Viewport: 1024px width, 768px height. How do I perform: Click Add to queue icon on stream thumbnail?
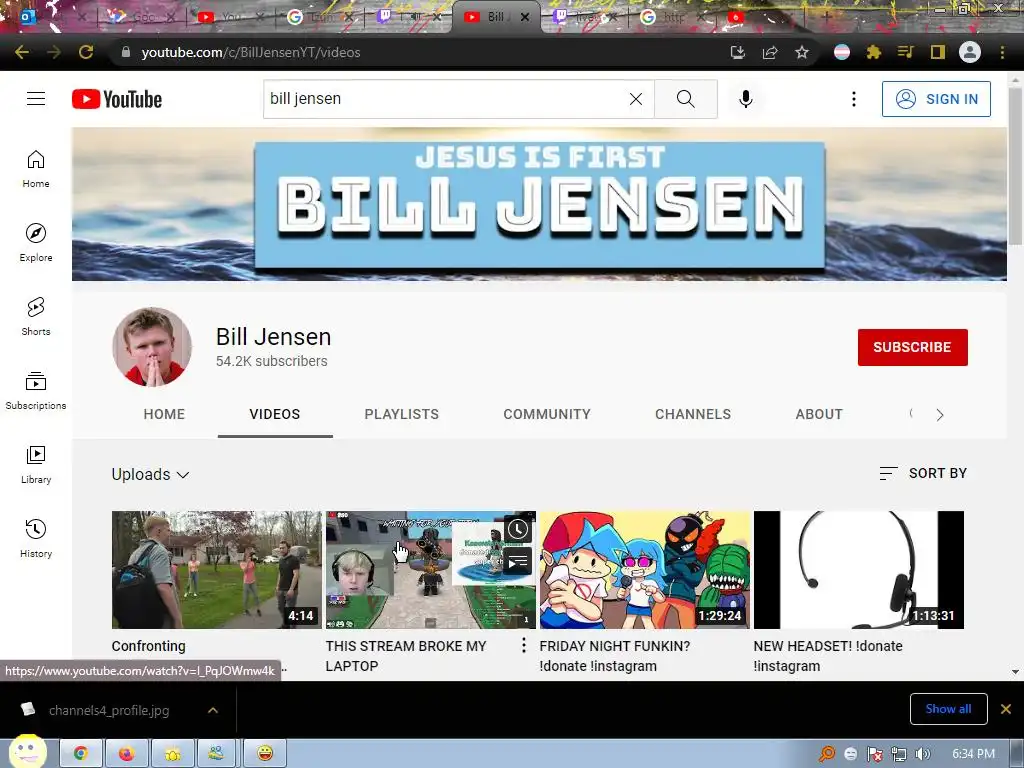click(x=518, y=561)
